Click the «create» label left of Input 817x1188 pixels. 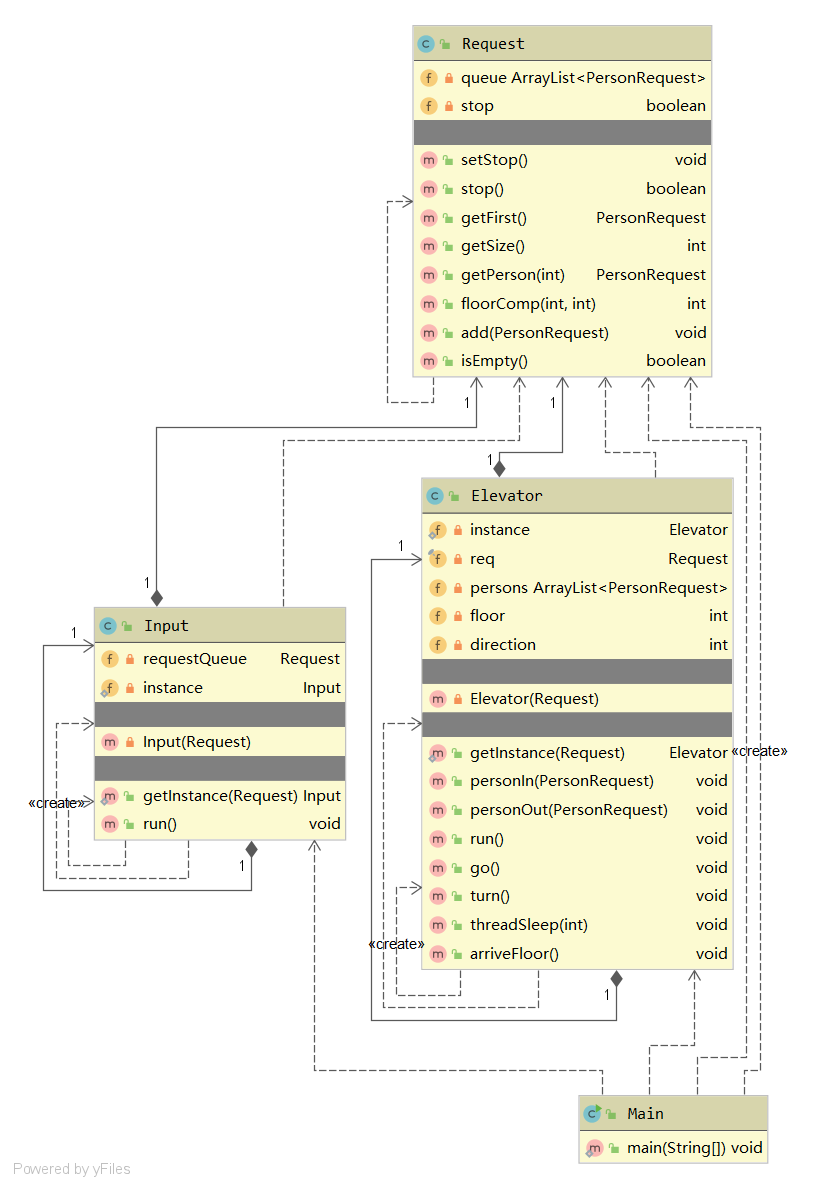[56, 803]
